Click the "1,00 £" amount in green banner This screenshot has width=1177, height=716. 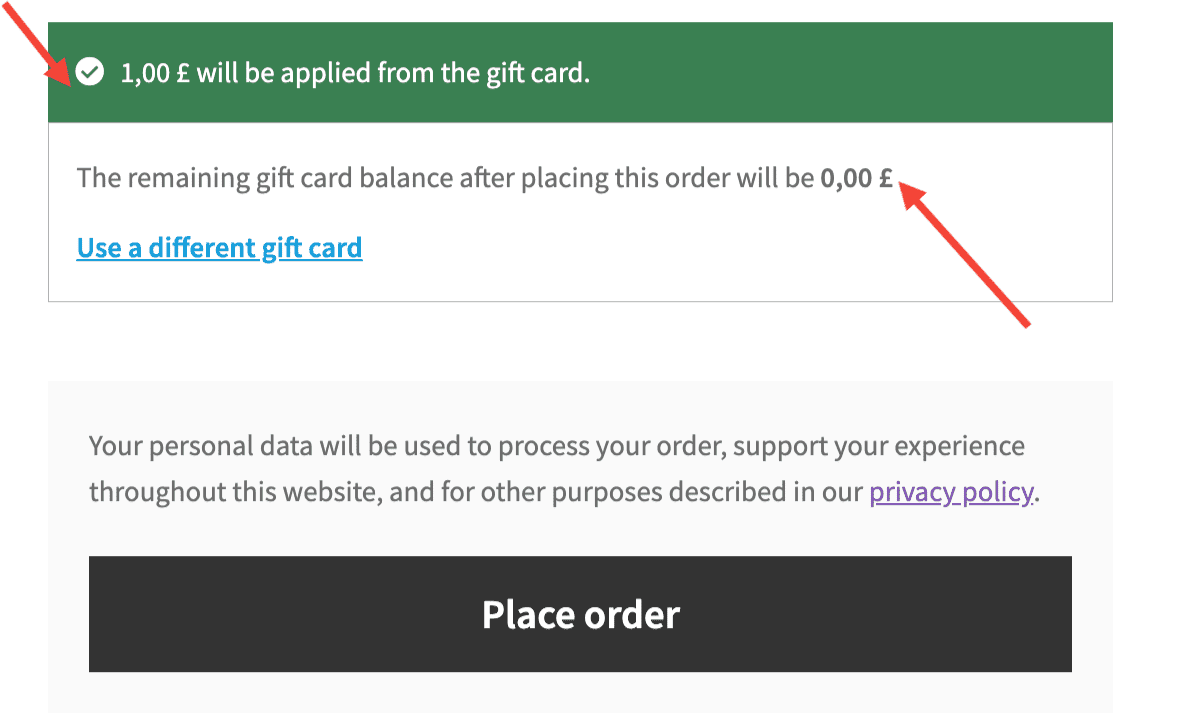click(x=155, y=73)
